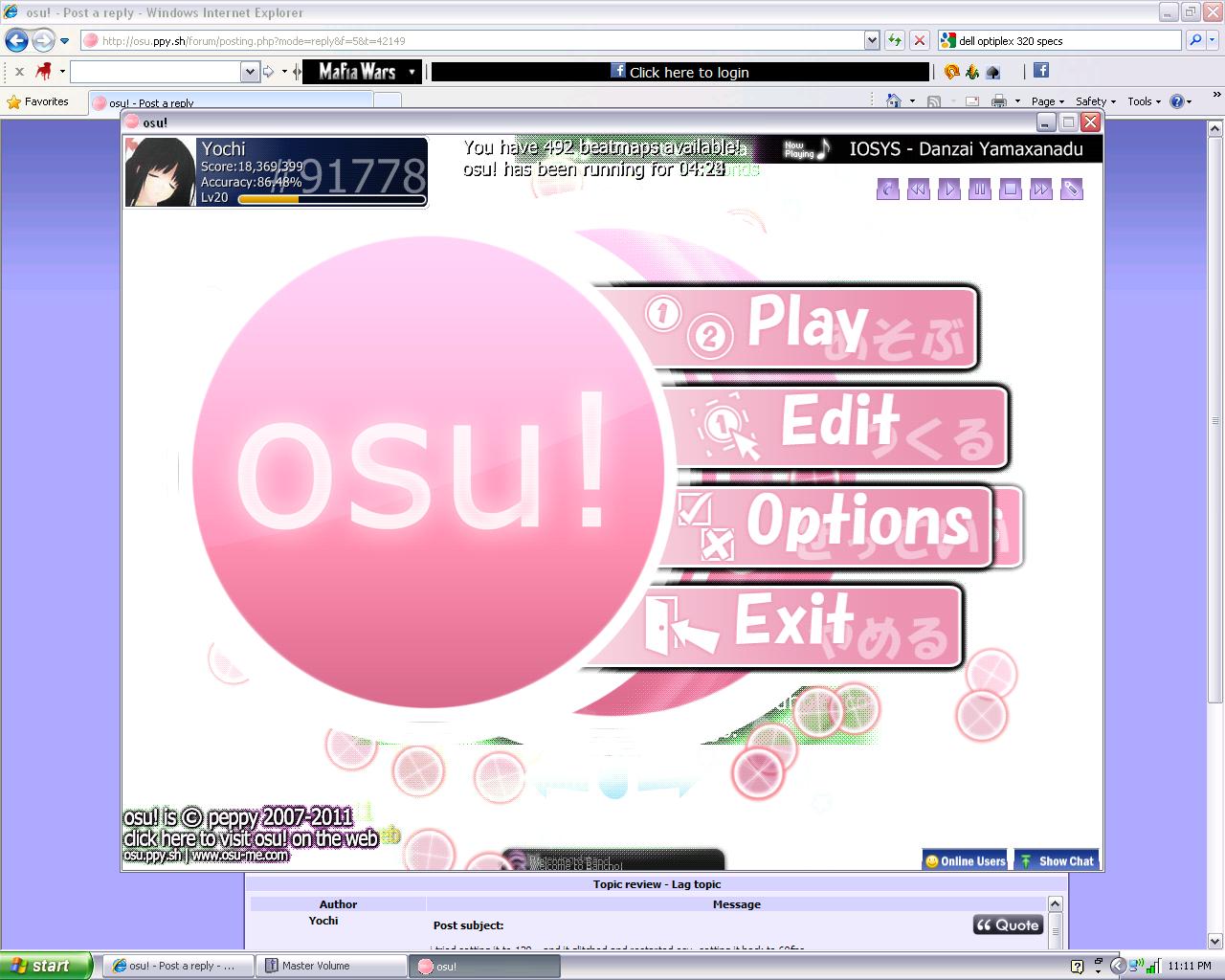This screenshot has width=1225, height=980.
Task: Click the orange game icon in Zynga toolbar
Action: point(951,71)
